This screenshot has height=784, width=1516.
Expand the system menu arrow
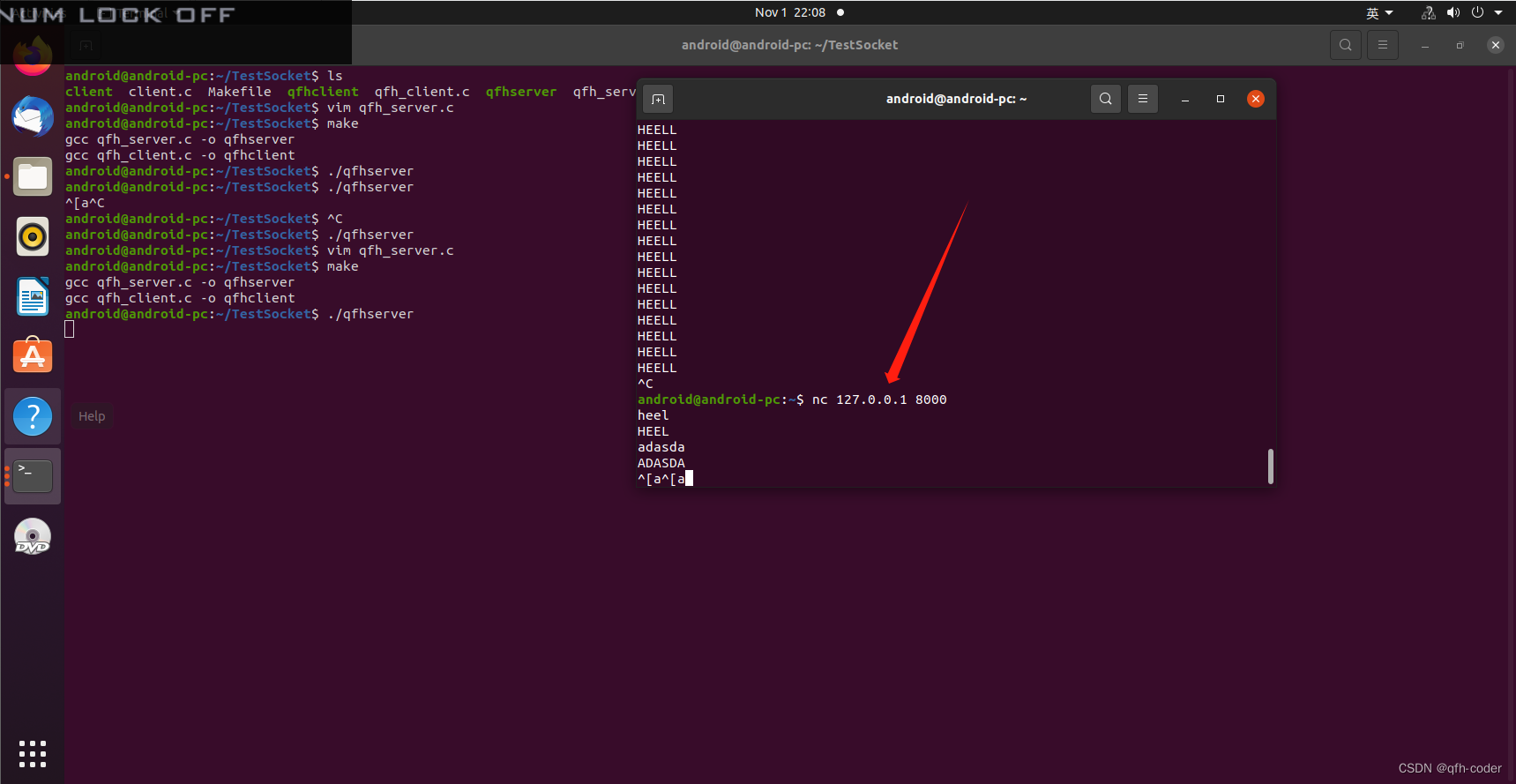1498,12
